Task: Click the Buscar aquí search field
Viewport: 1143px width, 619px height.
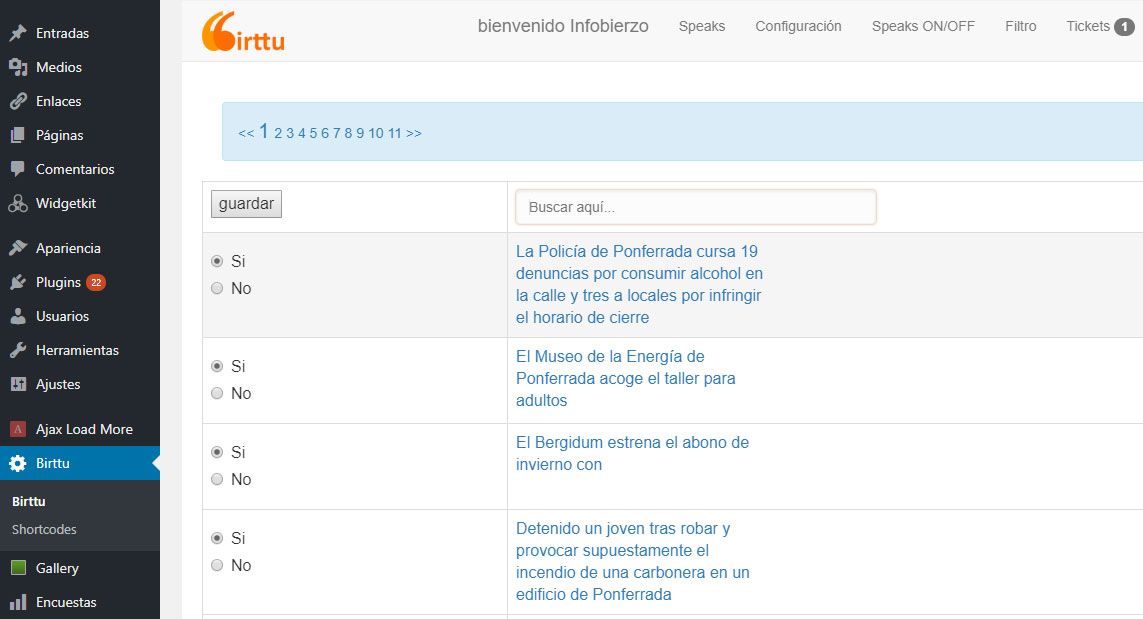Action: tap(695, 207)
